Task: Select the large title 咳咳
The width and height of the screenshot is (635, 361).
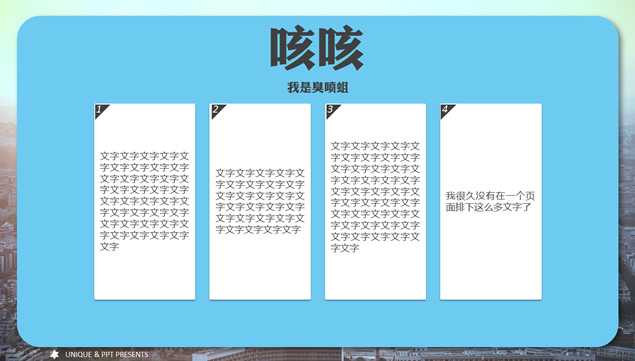Action: (x=317, y=48)
